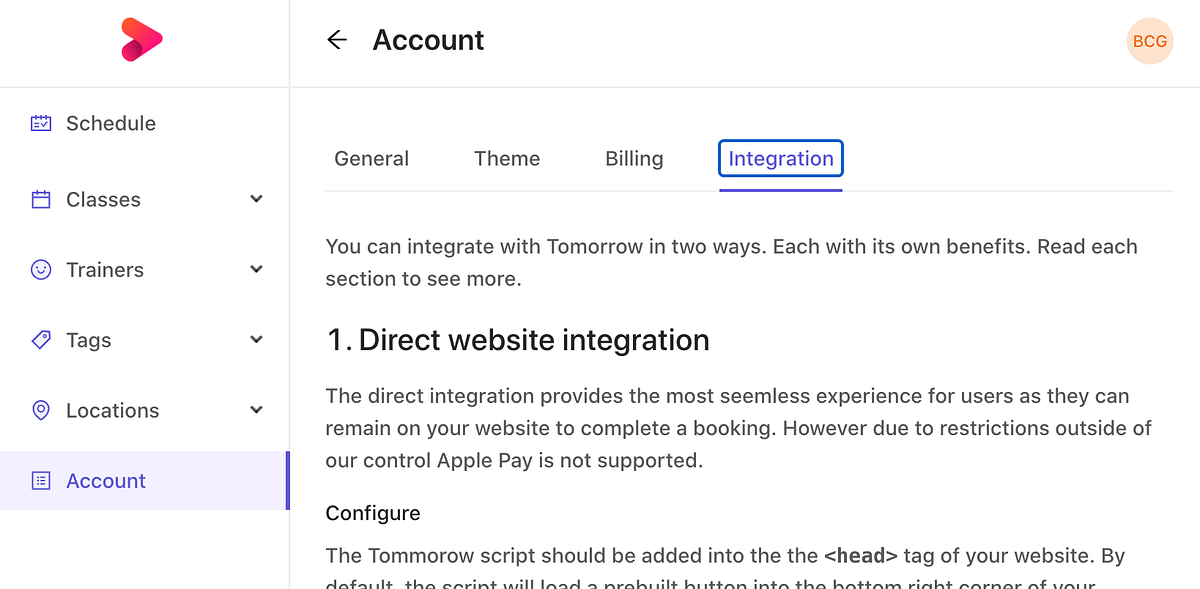Click the Classes calendar icon

click(40, 199)
